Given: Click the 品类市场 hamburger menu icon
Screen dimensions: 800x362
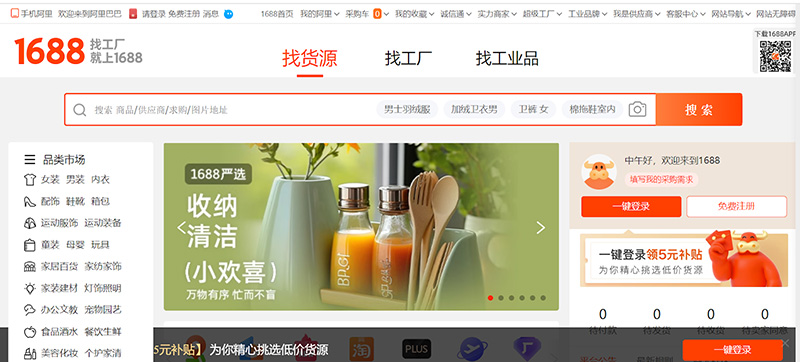Looking at the screenshot, I should (30, 160).
